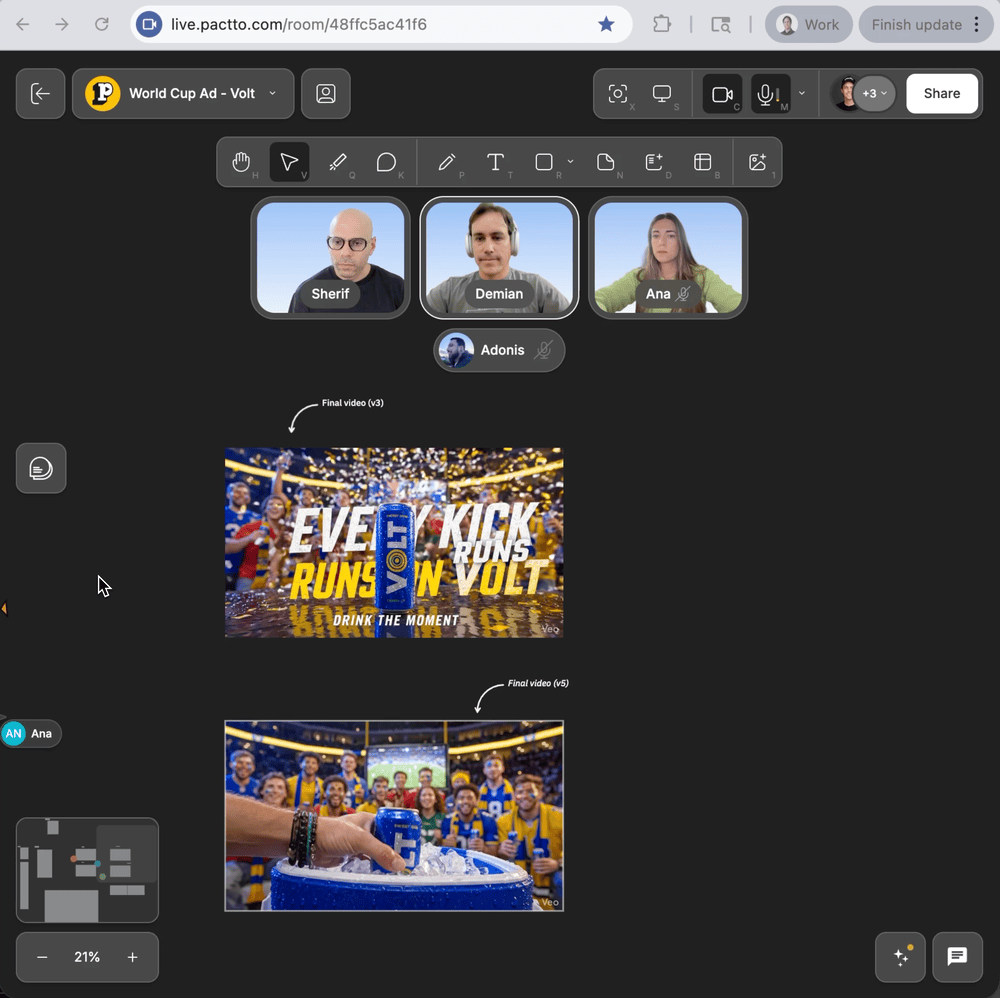Click the Finish update button
Screen dimensions: 1000x998
pyautogui.click(x=916, y=24)
